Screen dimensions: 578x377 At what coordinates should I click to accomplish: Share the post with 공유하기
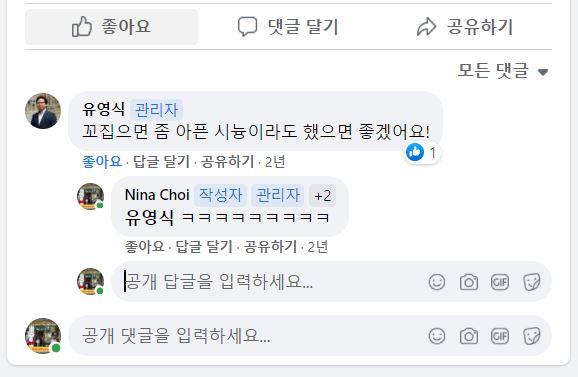464,27
